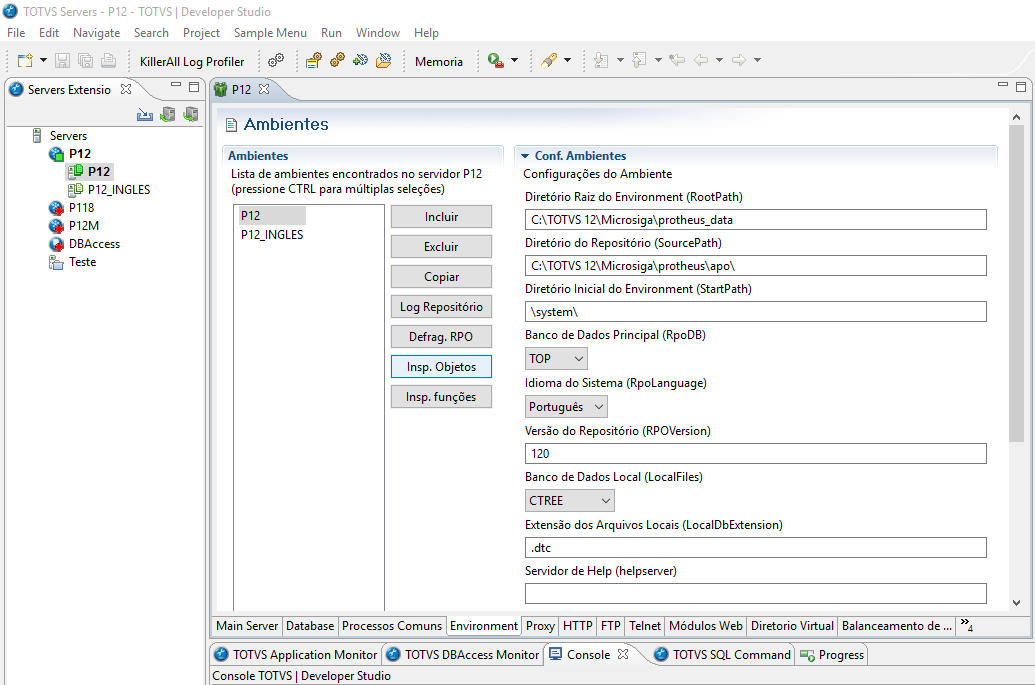This screenshot has width=1035, height=685.
Task: Click the empty helpserver input field
Action: pyautogui.click(x=756, y=593)
